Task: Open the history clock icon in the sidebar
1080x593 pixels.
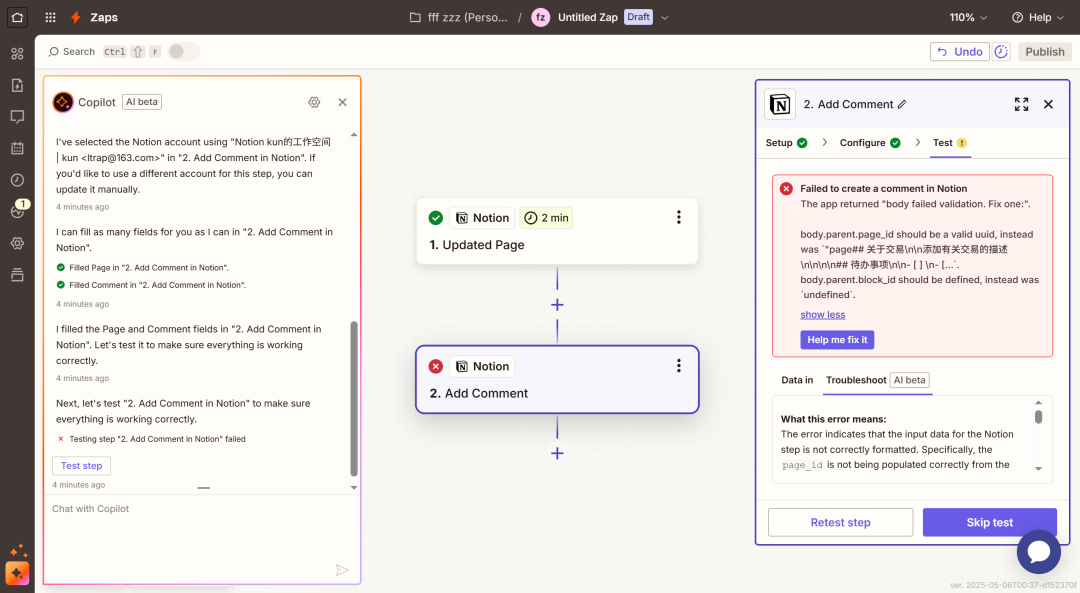Action: (x=17, y=180)
